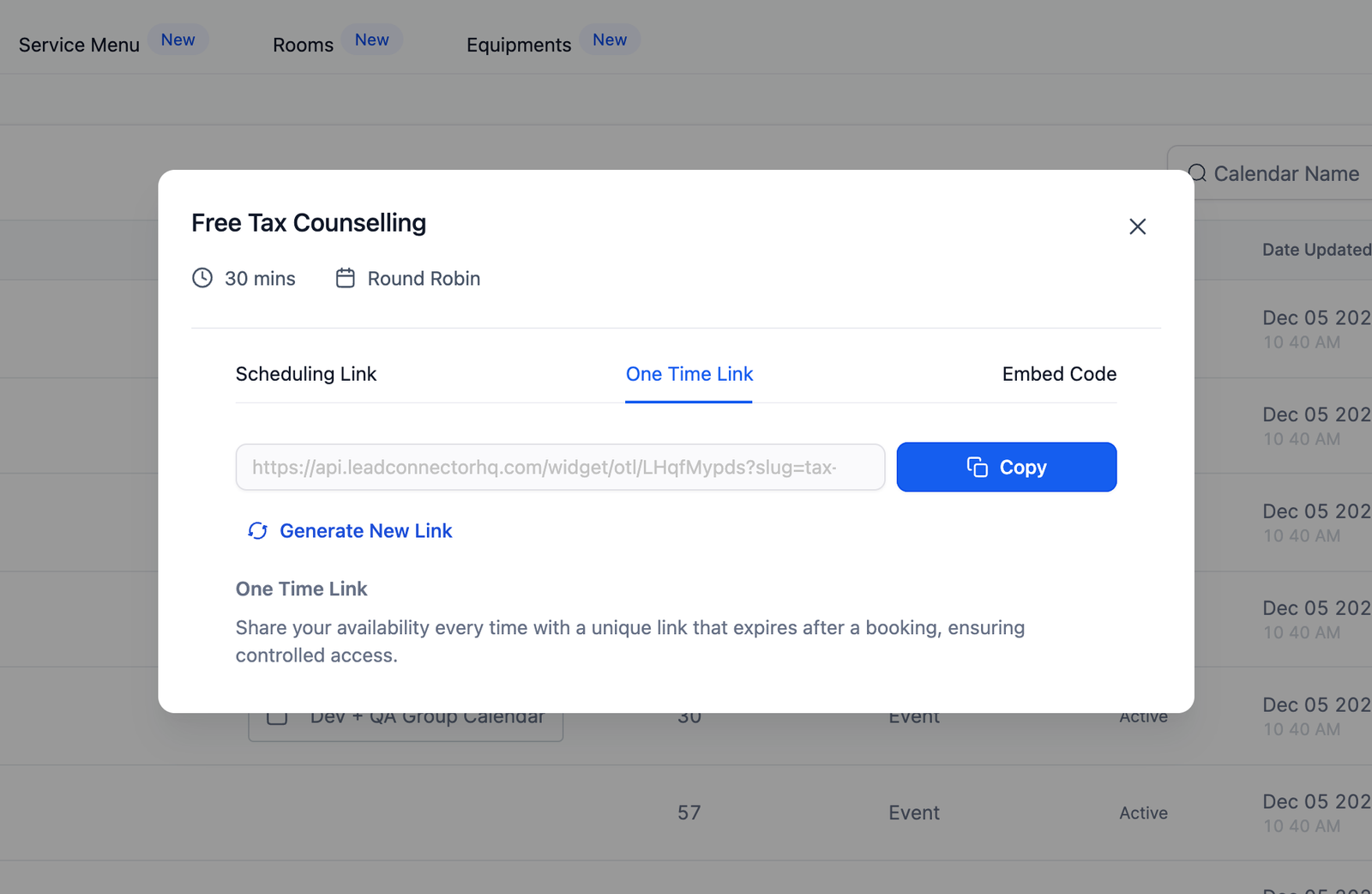The image size is (1372, 894).
Task: Switch to the Scheduling Link tab
Action: point(306,374)
